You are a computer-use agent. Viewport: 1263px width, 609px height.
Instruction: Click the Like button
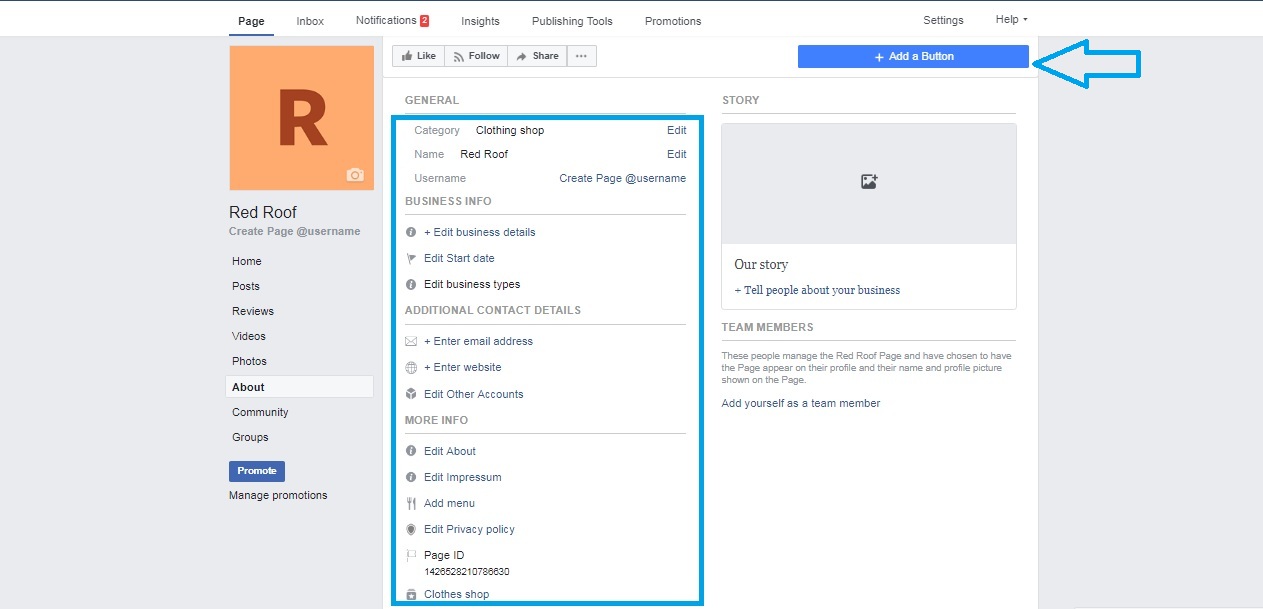[x=418, y=56]
